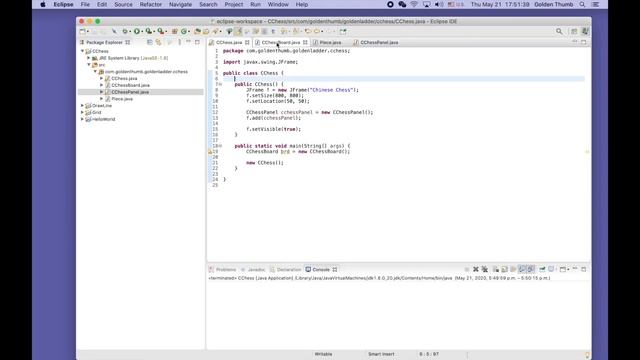The image size is (640, 360).
Task: Open the Source menu
Action: 123,4
